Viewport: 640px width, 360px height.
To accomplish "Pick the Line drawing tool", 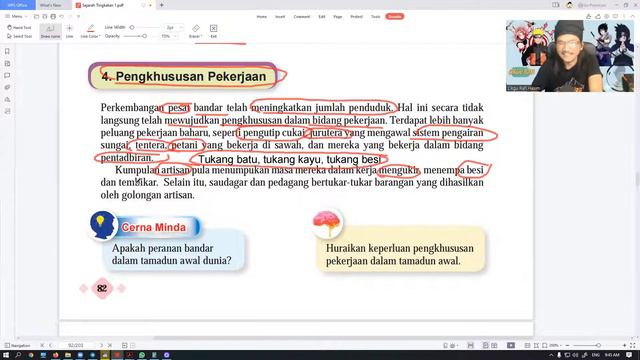I will coord(69,31).
